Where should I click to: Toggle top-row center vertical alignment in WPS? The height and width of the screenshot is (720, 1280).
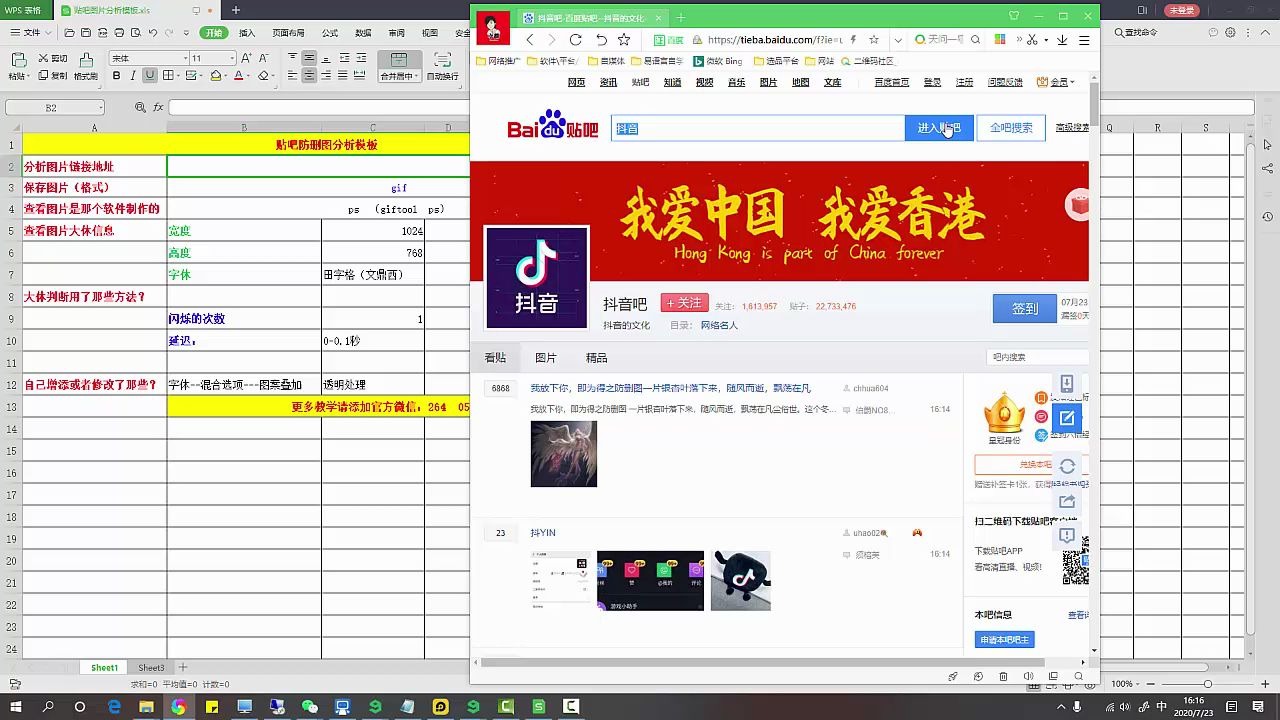(310, 59)
